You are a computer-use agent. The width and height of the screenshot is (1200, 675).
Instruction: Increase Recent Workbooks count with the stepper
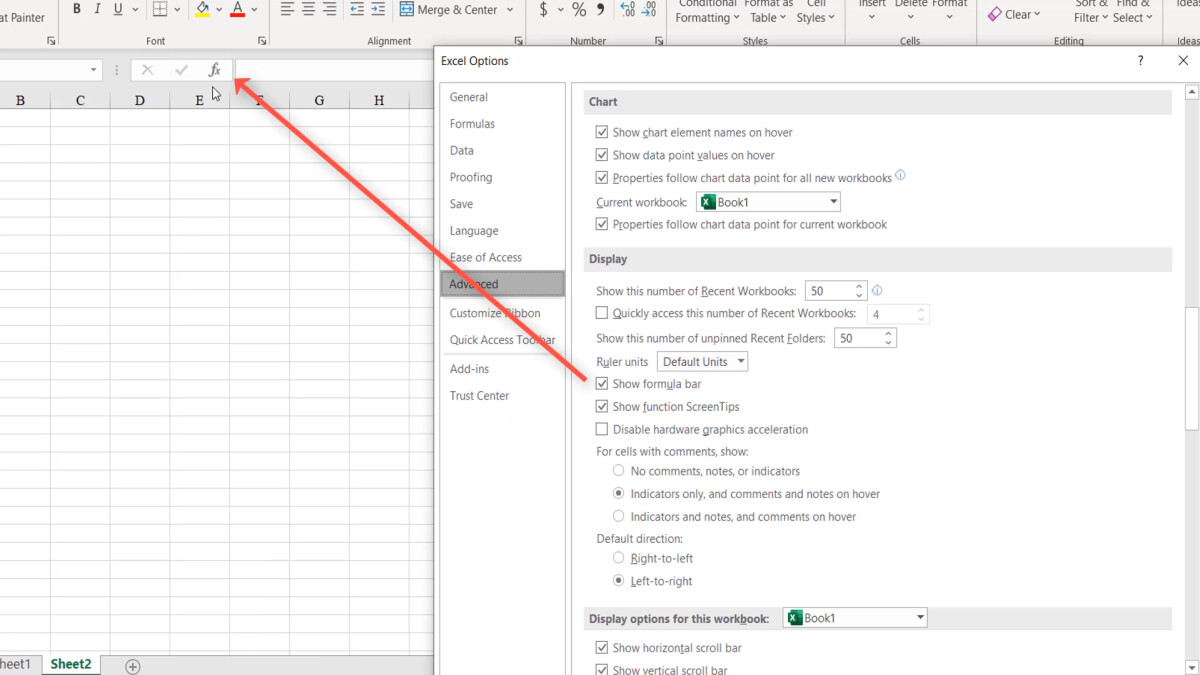(x=858, y=286)
